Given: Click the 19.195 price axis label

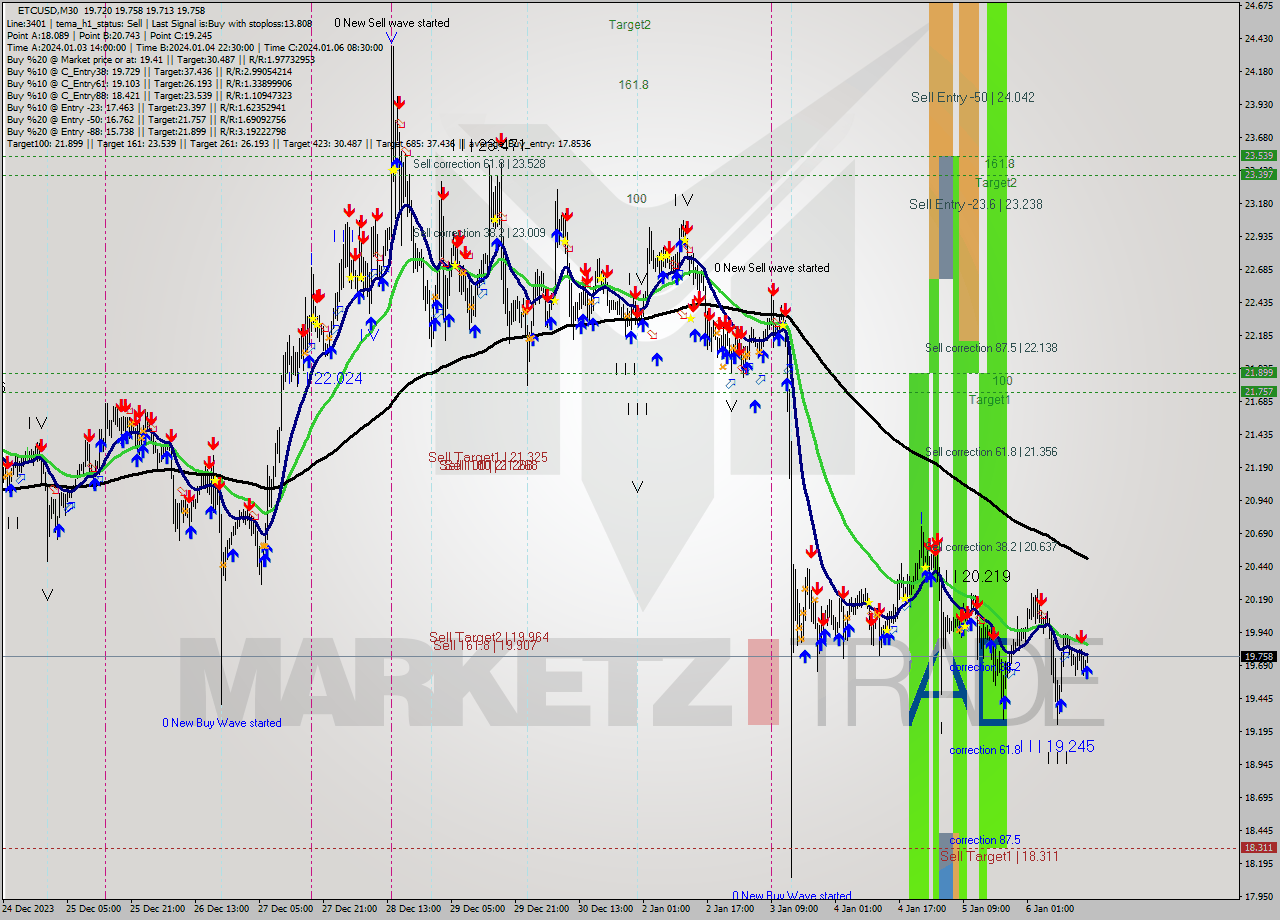Looking at the screenshot, I should (1258, 732).
